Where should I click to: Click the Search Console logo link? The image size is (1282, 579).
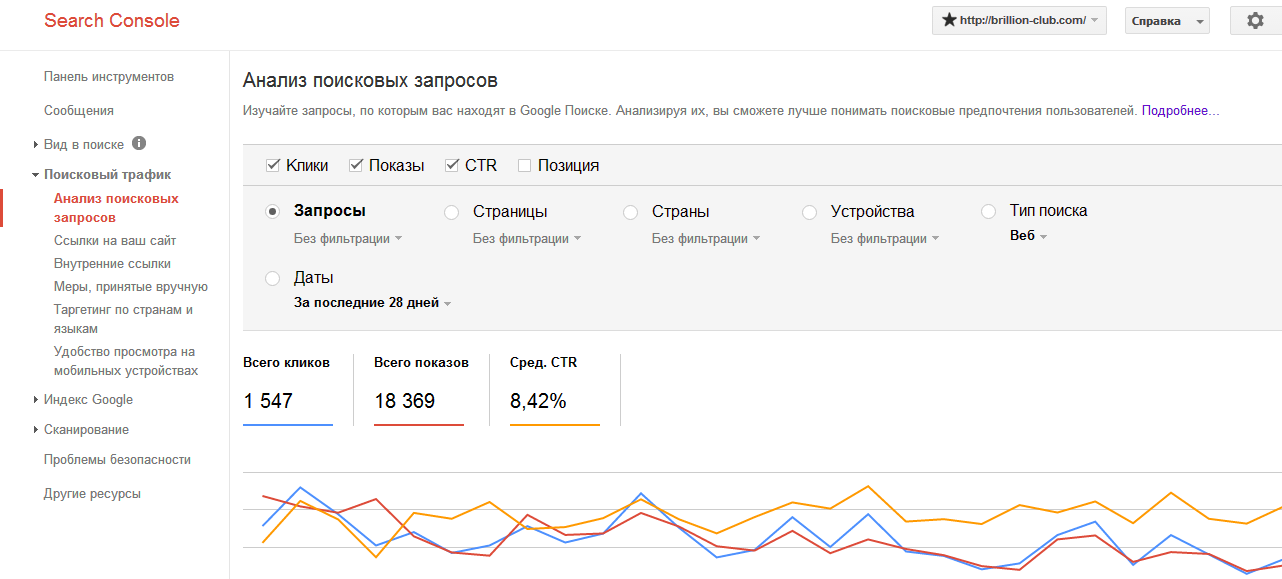pos(112,21)
